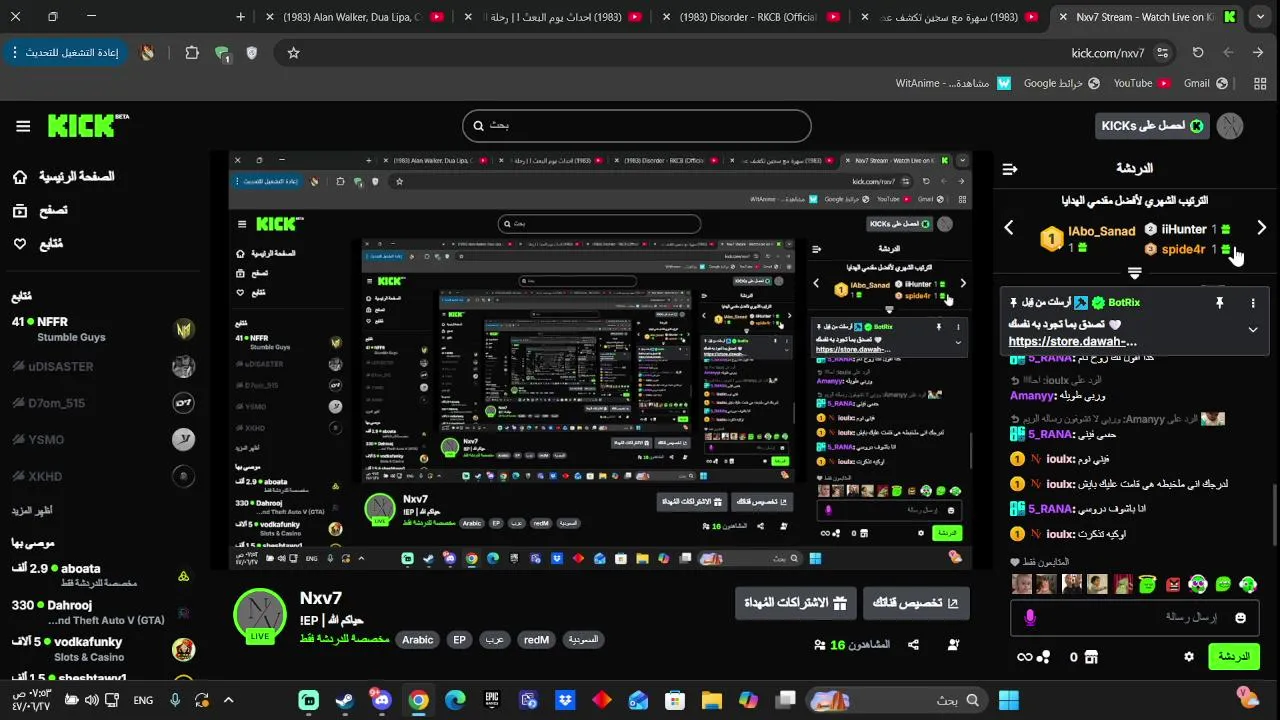Screen dimensions: 1280x720
Task: Open the uDISASTER channel in sidebar
Action: (x=103, y=366)
